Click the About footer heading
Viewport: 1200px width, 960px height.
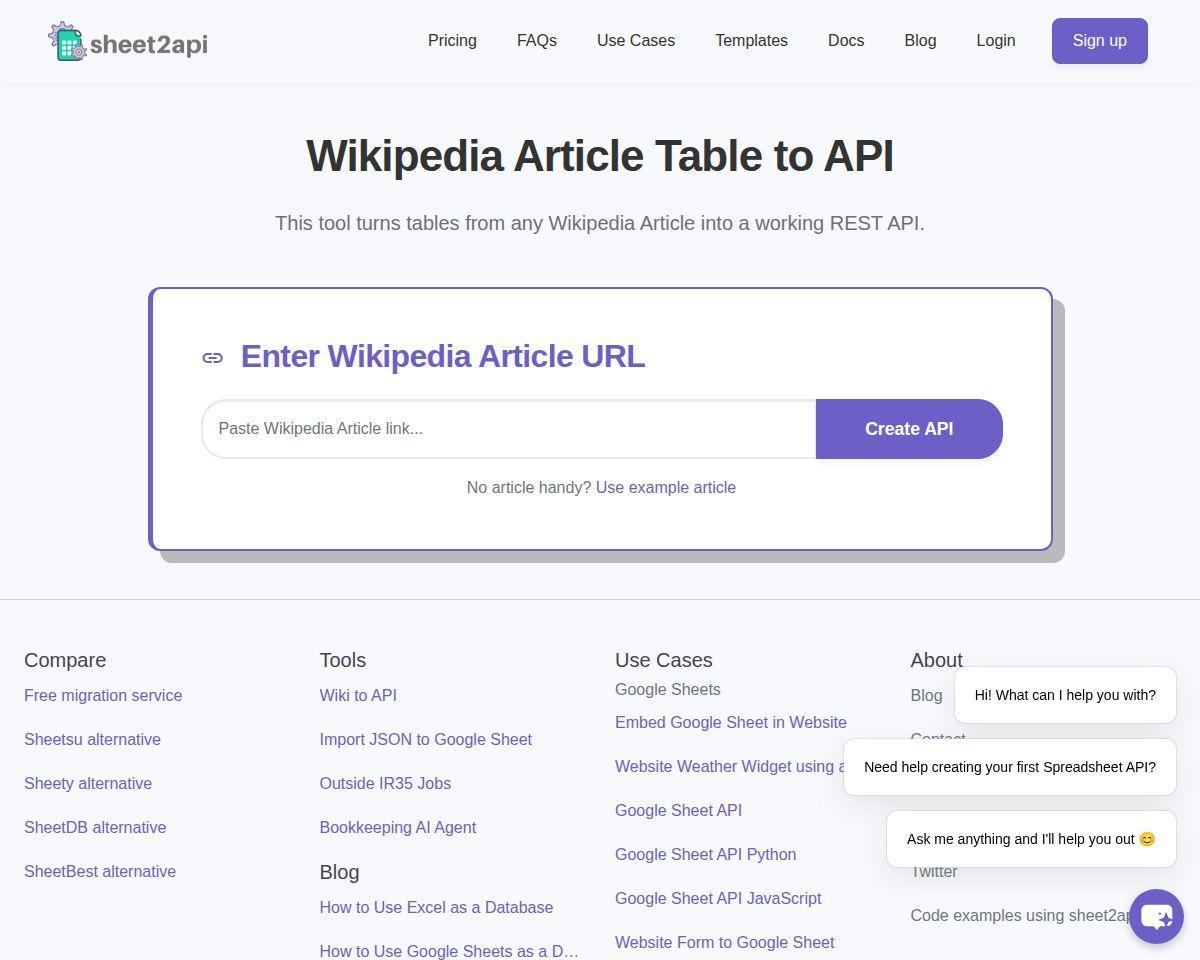point(937,660)
